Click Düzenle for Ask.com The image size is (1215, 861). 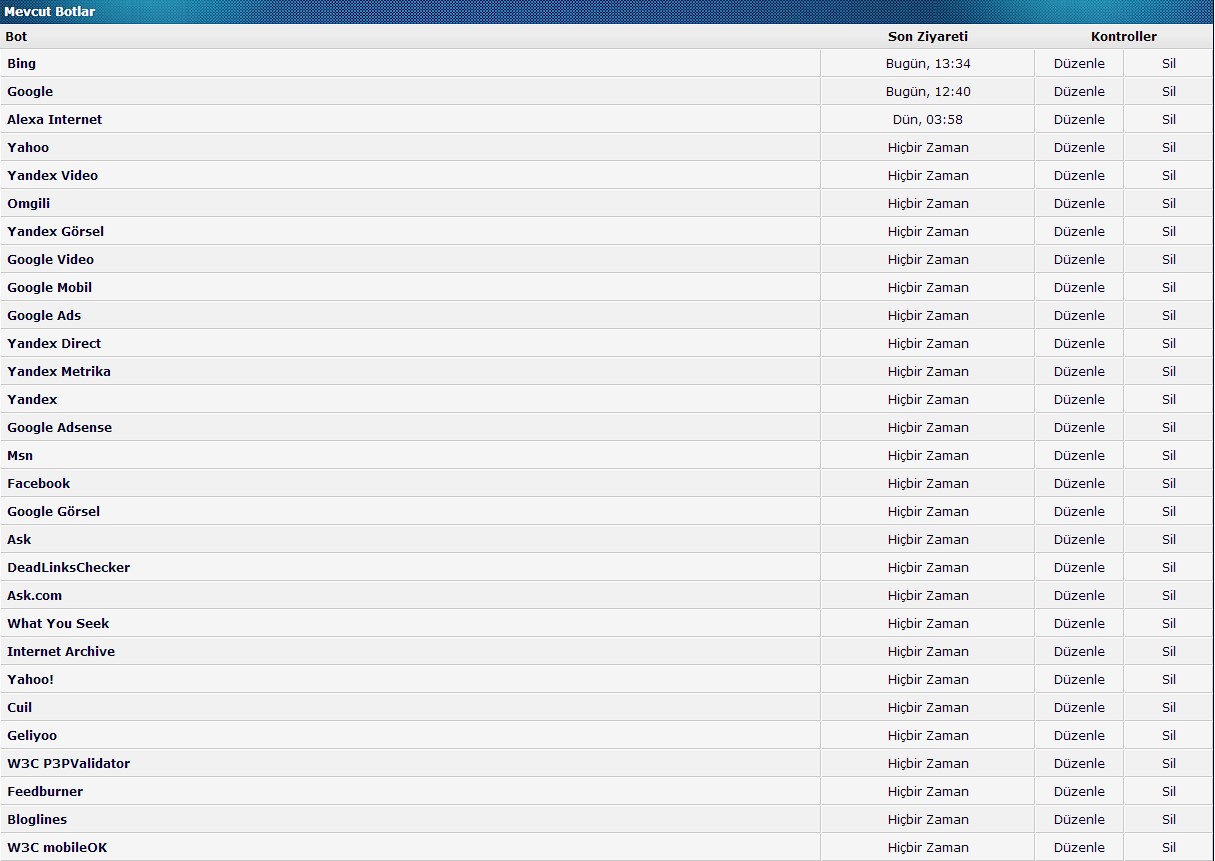tap(1079, 595)
